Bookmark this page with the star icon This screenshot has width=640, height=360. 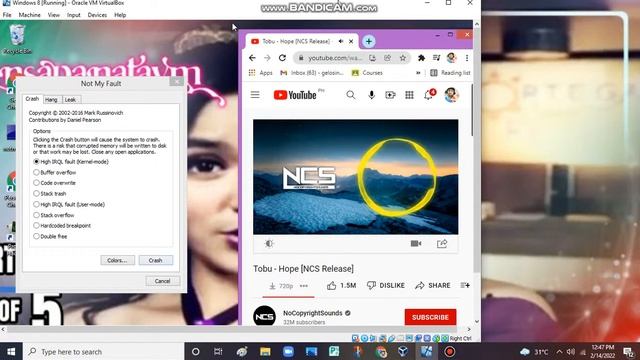pyautogui.click(x=403, y=58)
